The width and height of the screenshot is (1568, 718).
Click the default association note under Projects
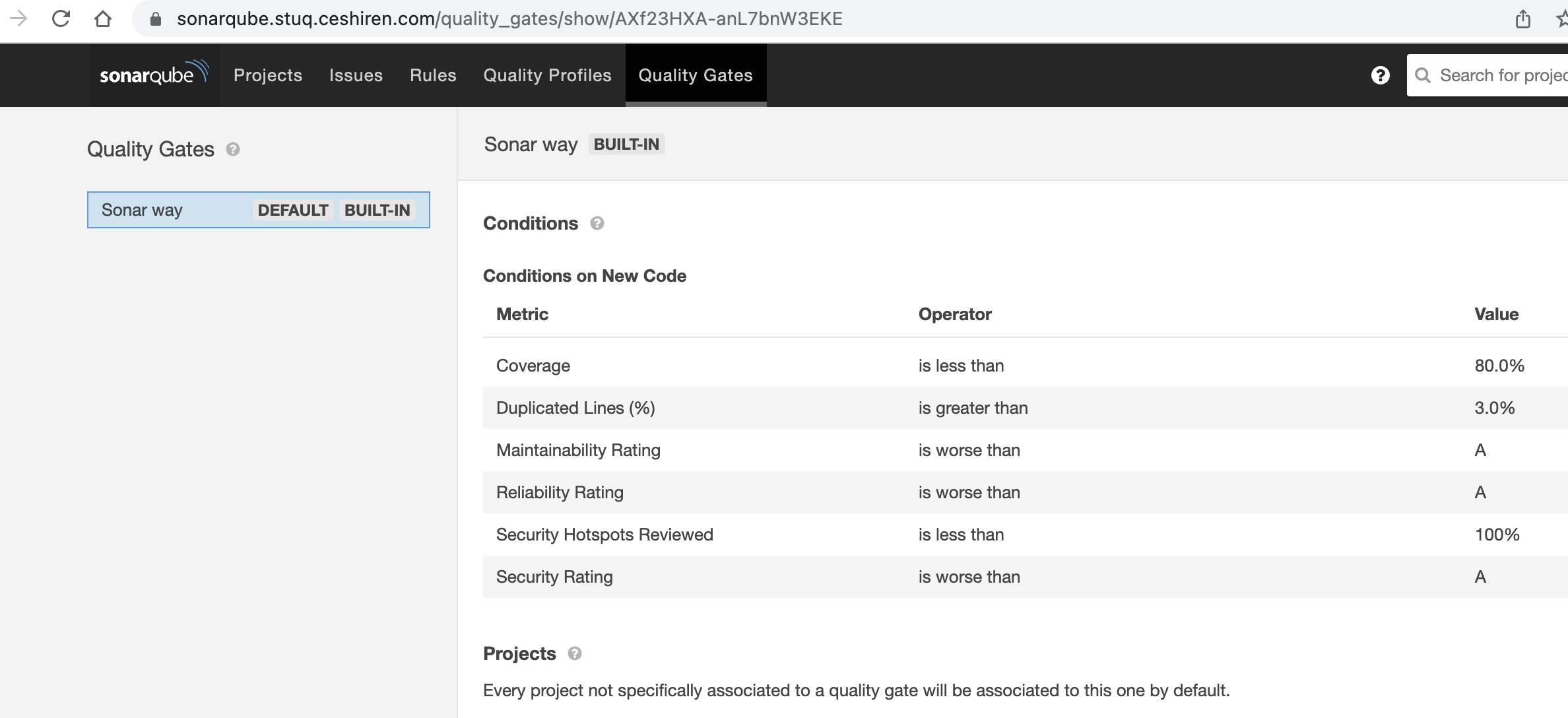(857, 690)
